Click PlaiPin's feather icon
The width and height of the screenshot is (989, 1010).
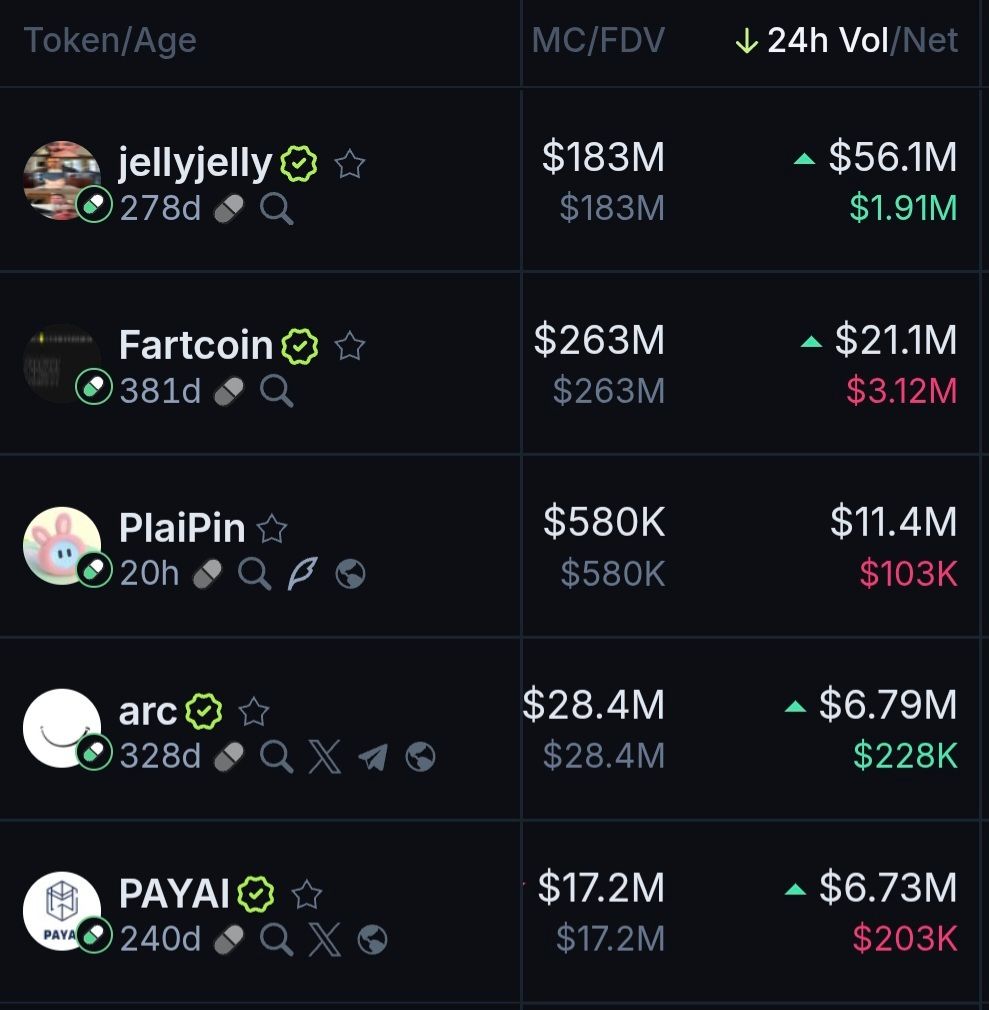302,574
